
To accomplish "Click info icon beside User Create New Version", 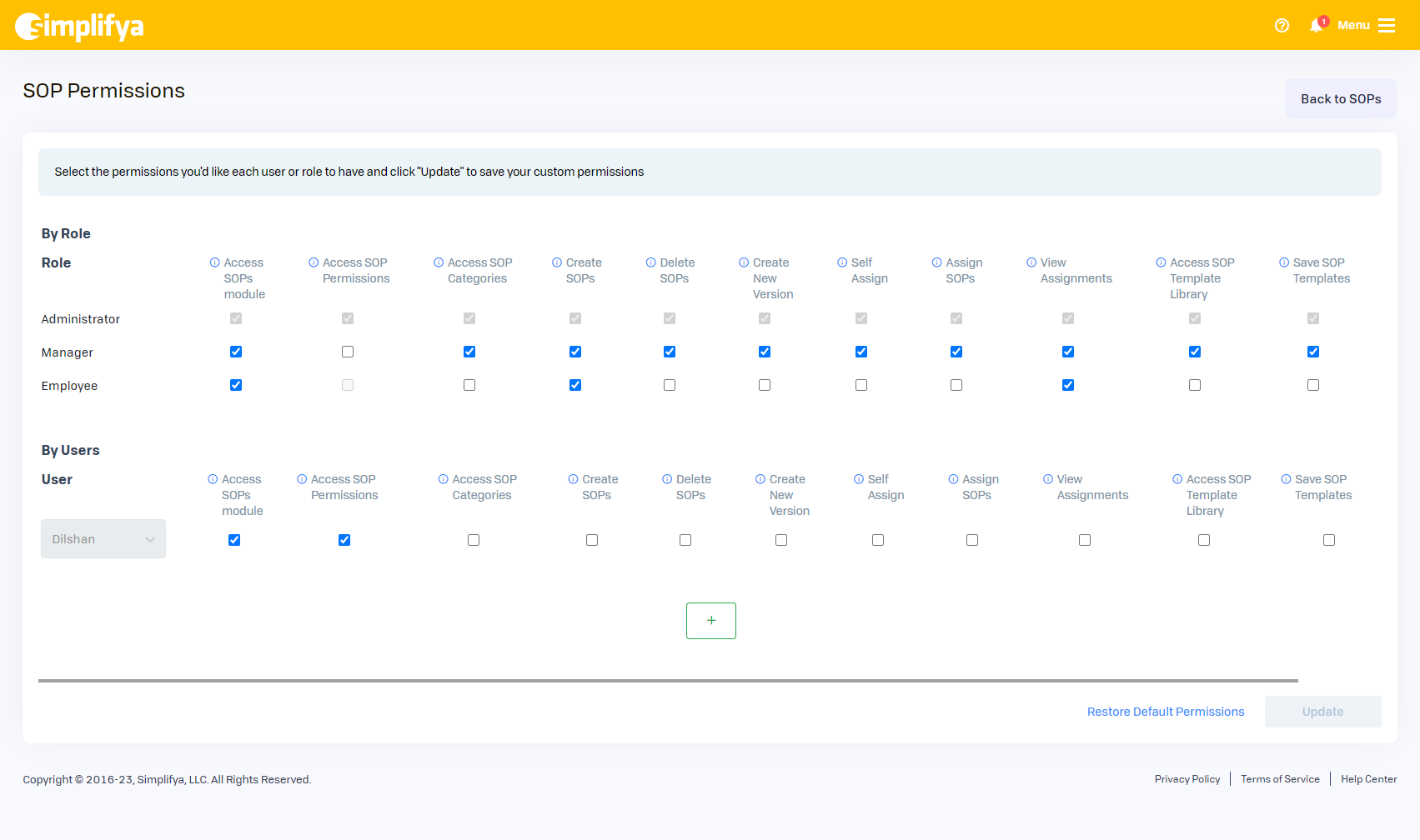I will pyautogui.click(x=760, y=479).
